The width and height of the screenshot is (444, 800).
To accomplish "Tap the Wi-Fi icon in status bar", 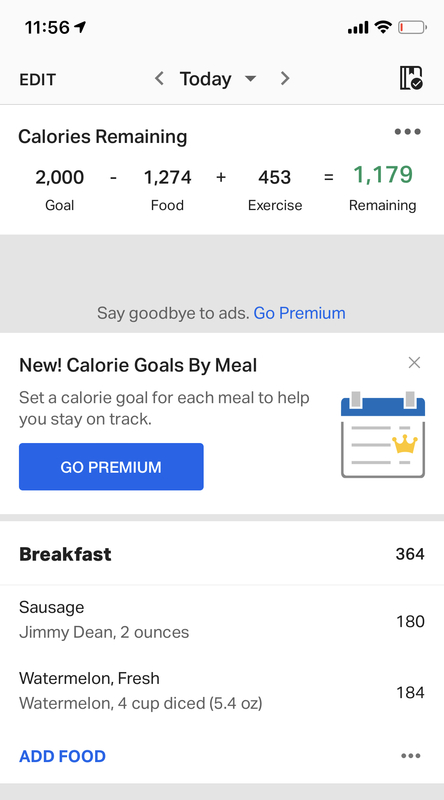I will [382, 27].
